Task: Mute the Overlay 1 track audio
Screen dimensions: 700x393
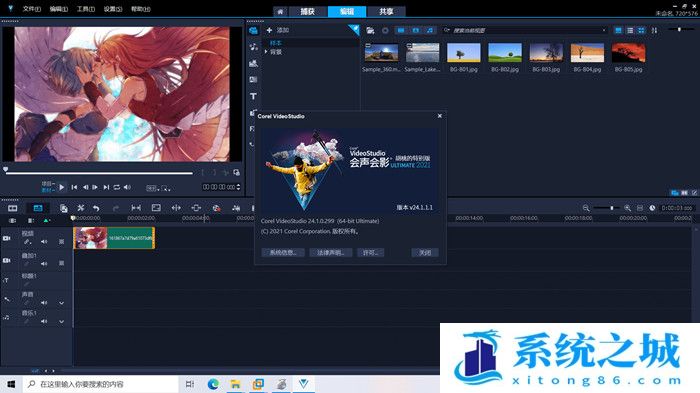Action: coord(44,263)
